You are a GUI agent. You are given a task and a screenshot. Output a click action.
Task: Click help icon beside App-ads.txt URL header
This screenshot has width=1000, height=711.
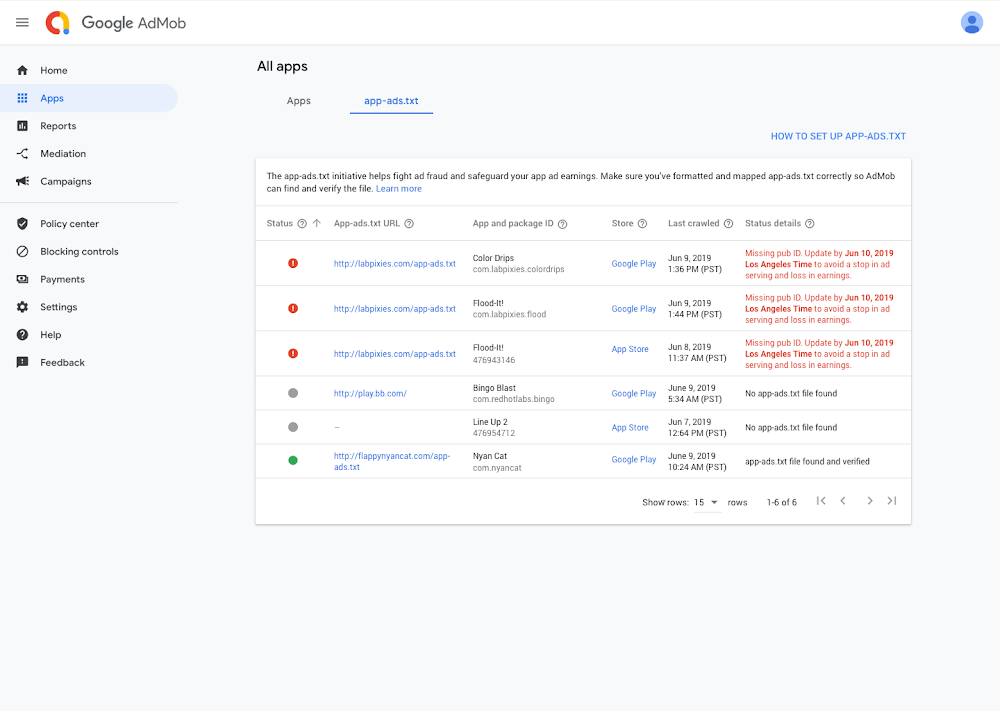pos(409,224)
